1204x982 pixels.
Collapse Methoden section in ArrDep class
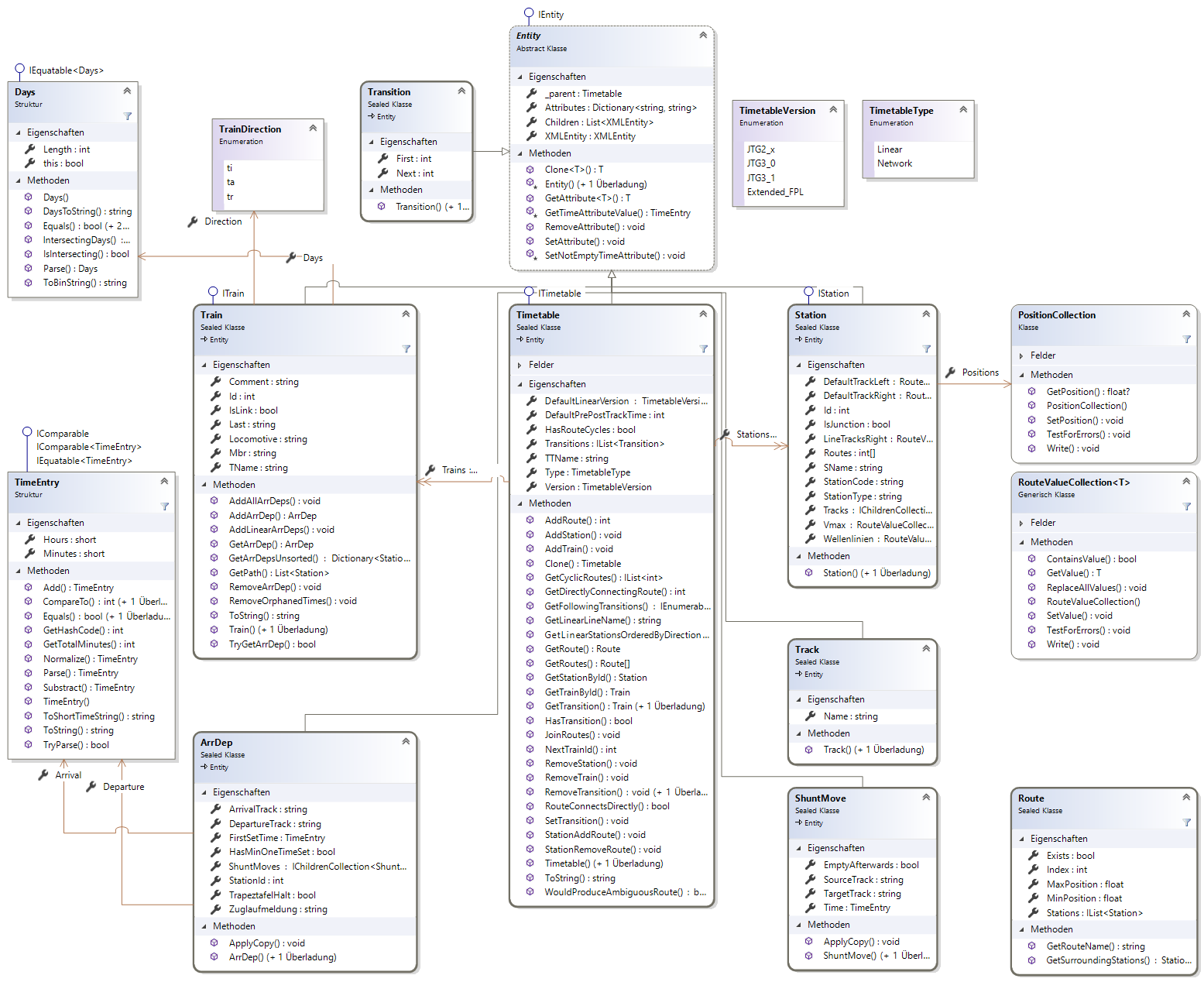204,926
